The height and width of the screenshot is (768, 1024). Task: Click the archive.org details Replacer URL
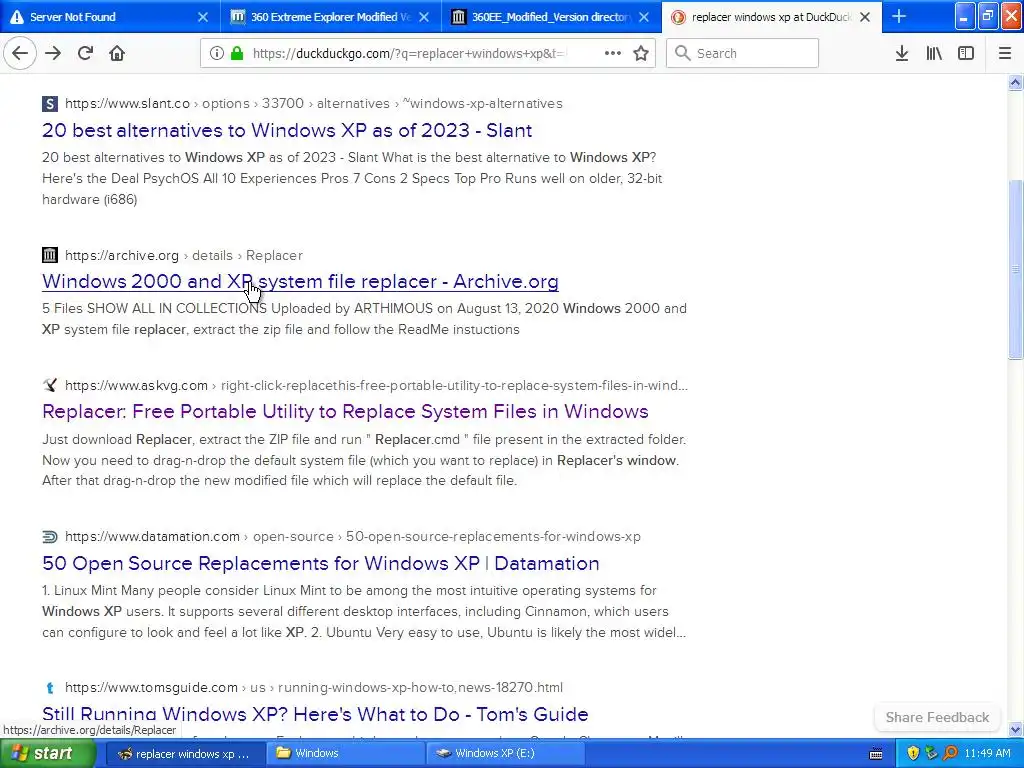(x=184, y=255)
